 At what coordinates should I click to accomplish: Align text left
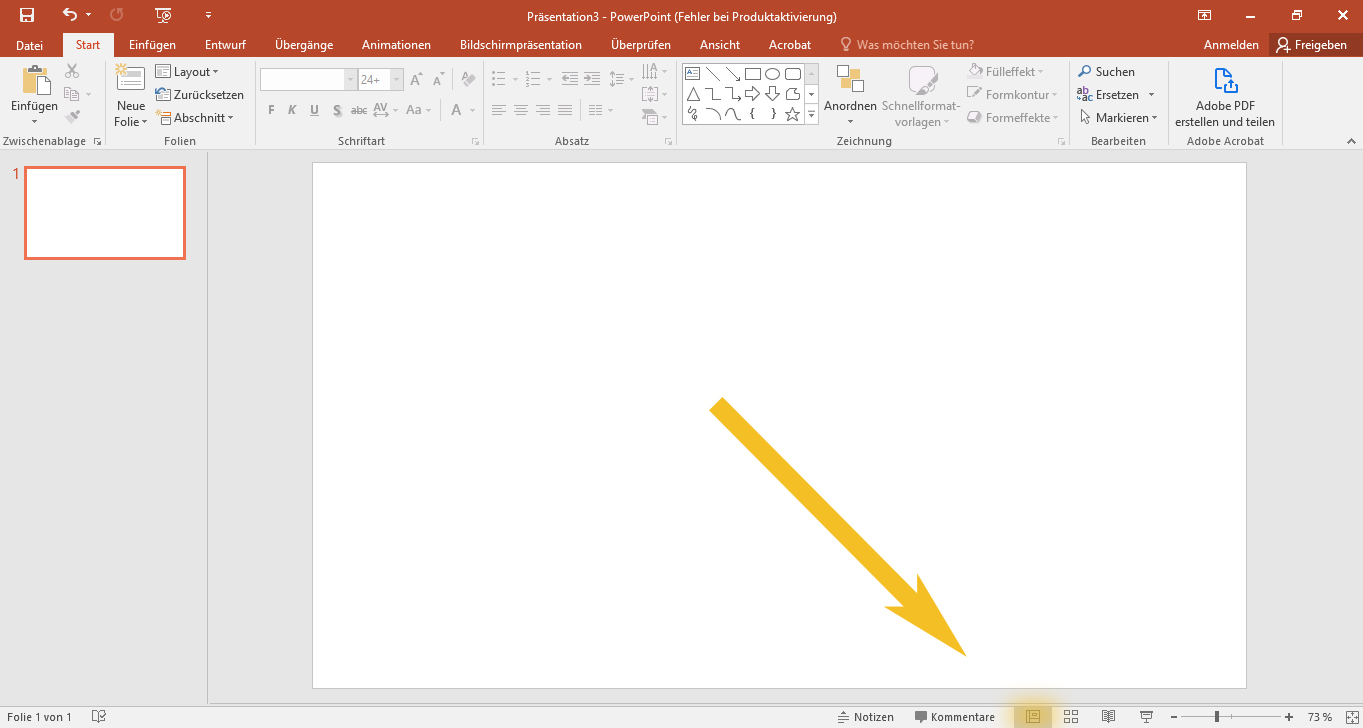click(x=498, y=110)
